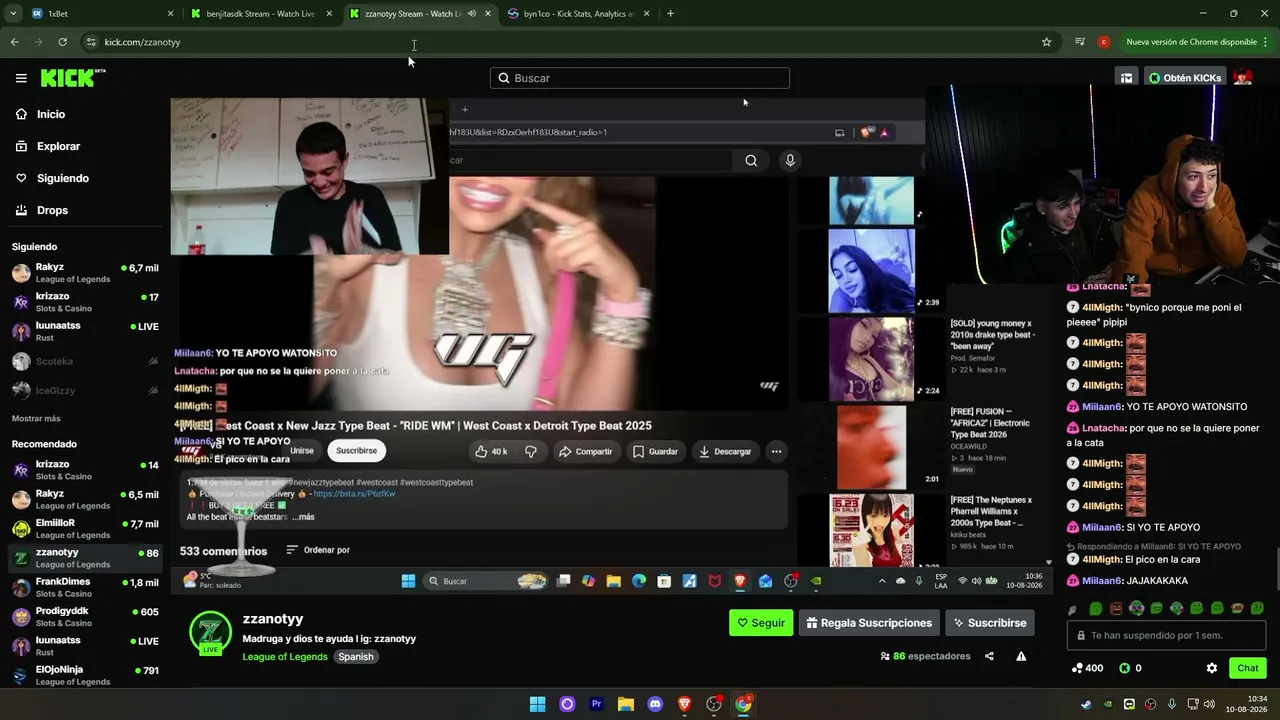1280x720 pixels.
Task: Click the Seguir follow button
Action: (x=761, y=623)
